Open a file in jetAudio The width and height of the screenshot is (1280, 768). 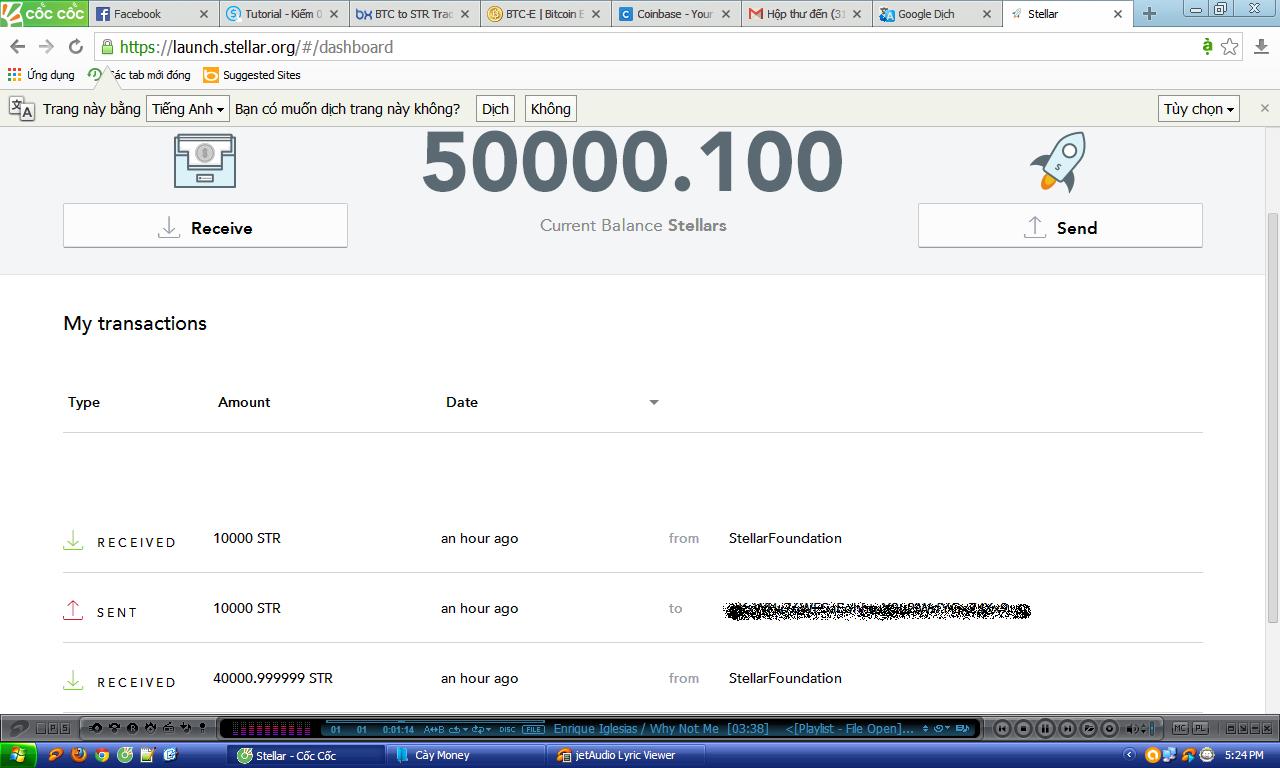click(1089, 729)
